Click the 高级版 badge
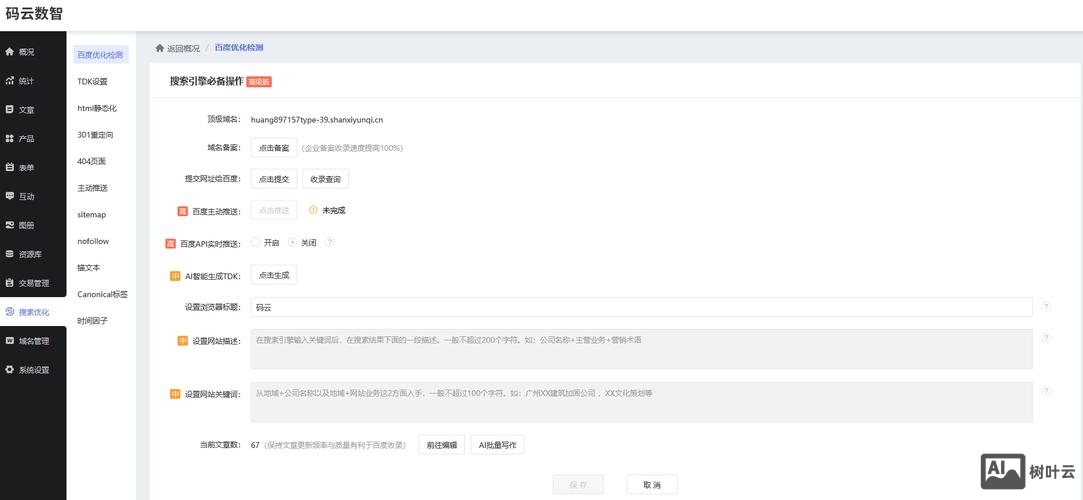The image size is (1083, 500). 259,81
